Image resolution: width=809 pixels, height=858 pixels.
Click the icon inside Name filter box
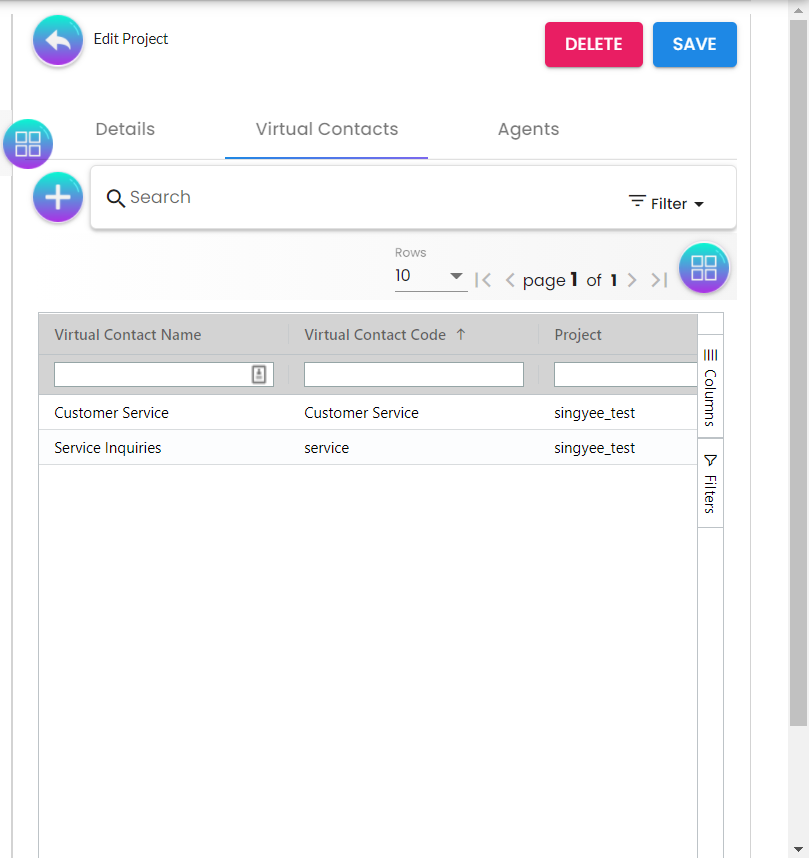(x=259, y=374)
